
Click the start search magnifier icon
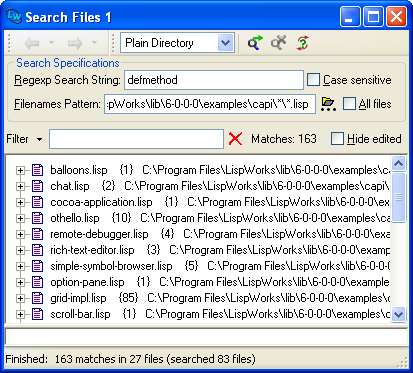(x=255, y=43)
